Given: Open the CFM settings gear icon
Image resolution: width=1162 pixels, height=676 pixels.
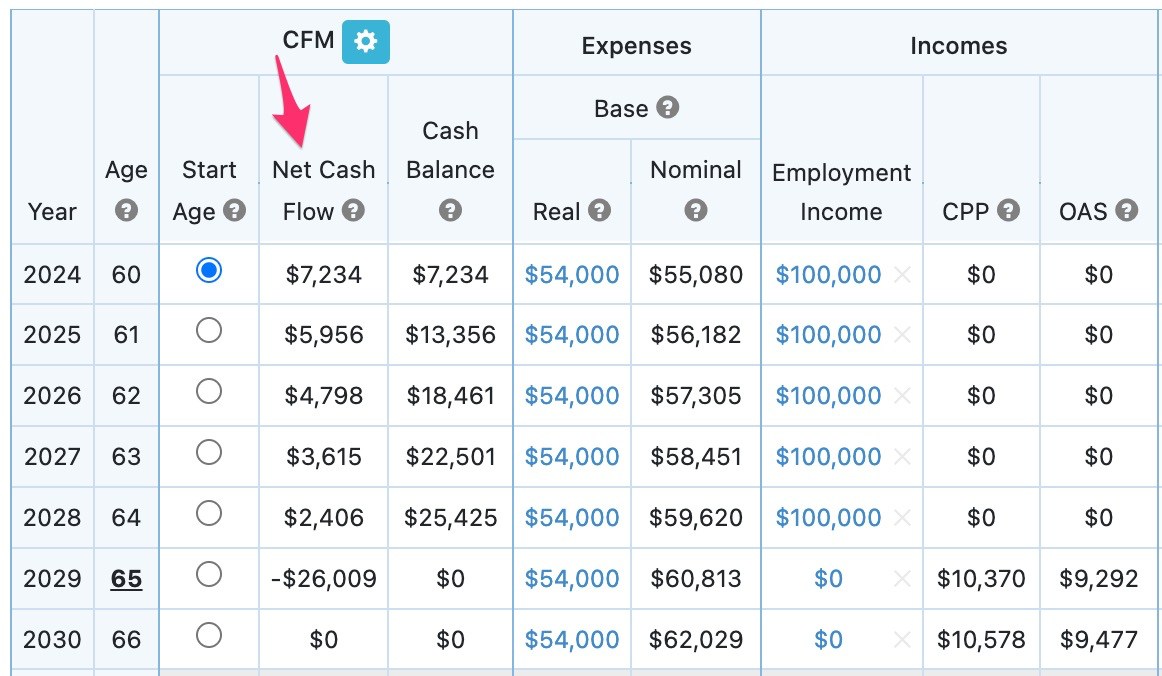Looking at the screenshot, I should coord(365,42).
